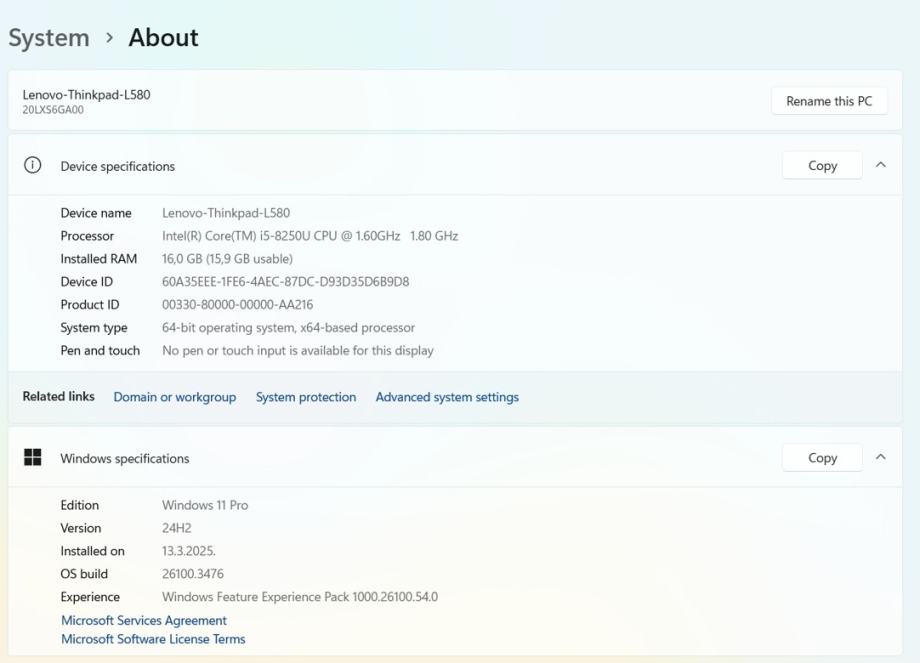Copy the Windows specifications
This screenshot has width=920, height=663.
(821, 458)
